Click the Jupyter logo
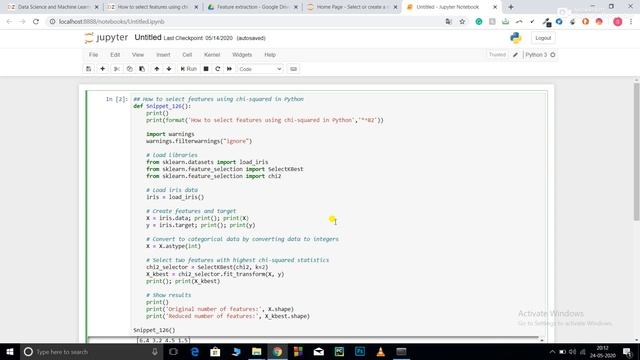This screenshot has width=640, height=360. (106, 38)
